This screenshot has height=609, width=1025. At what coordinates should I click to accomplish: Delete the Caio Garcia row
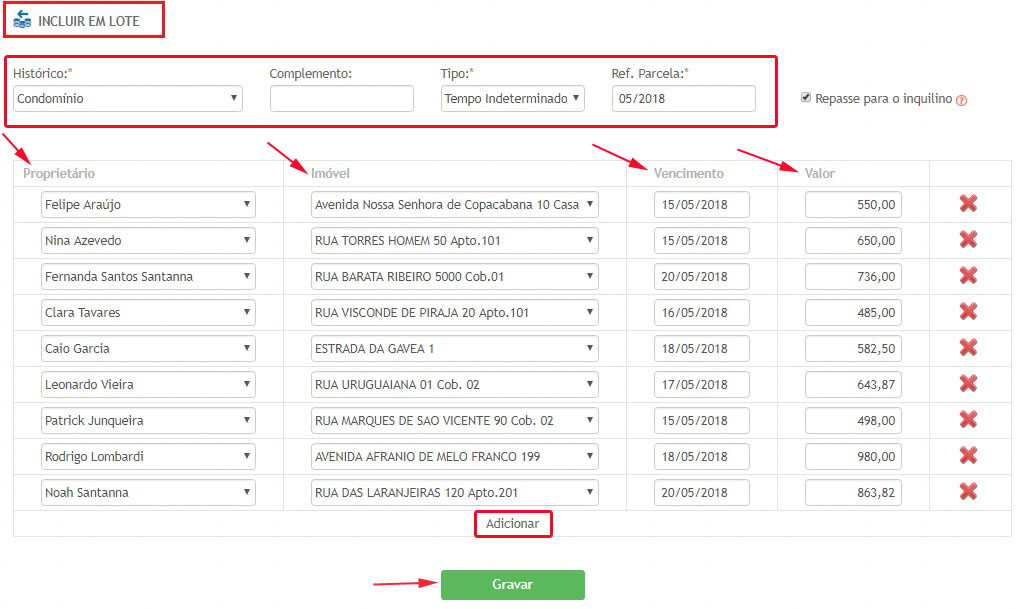[967, 348]
